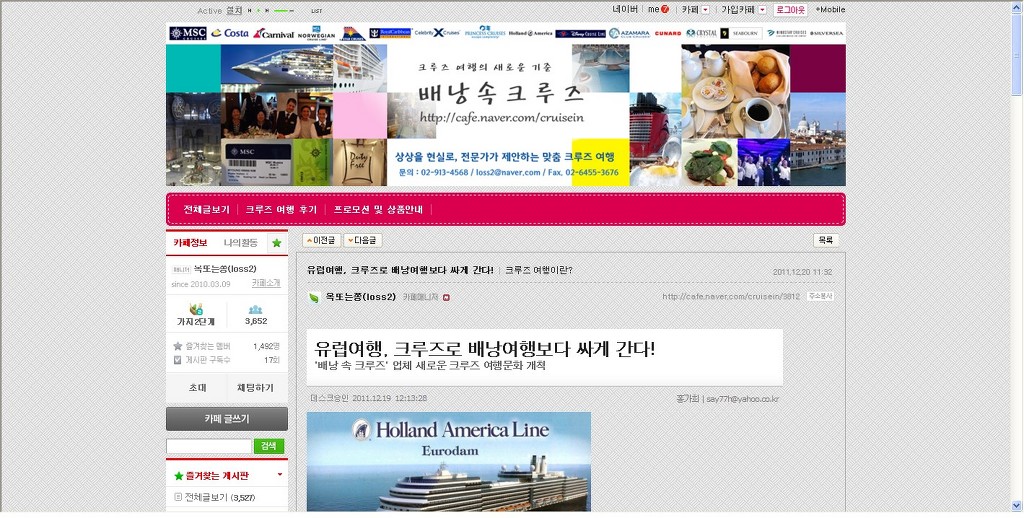Collapse the 즐겨찾는 게시판 section arrow
The height and width of the screenshot is (518, 1024).
pyautogui.click(x=280, y=475)
